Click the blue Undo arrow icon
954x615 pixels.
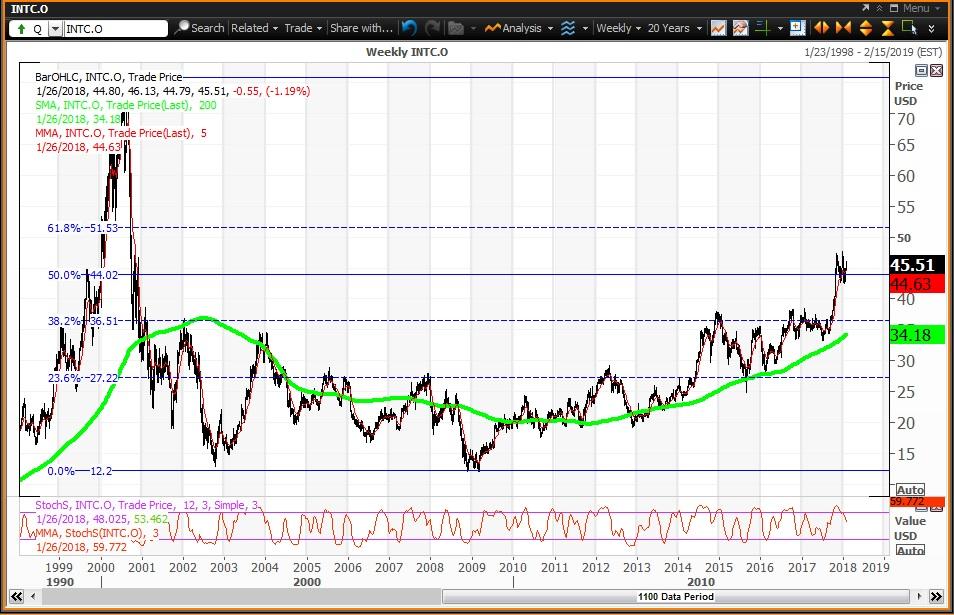pyautogui.click(x=410, y=28)
